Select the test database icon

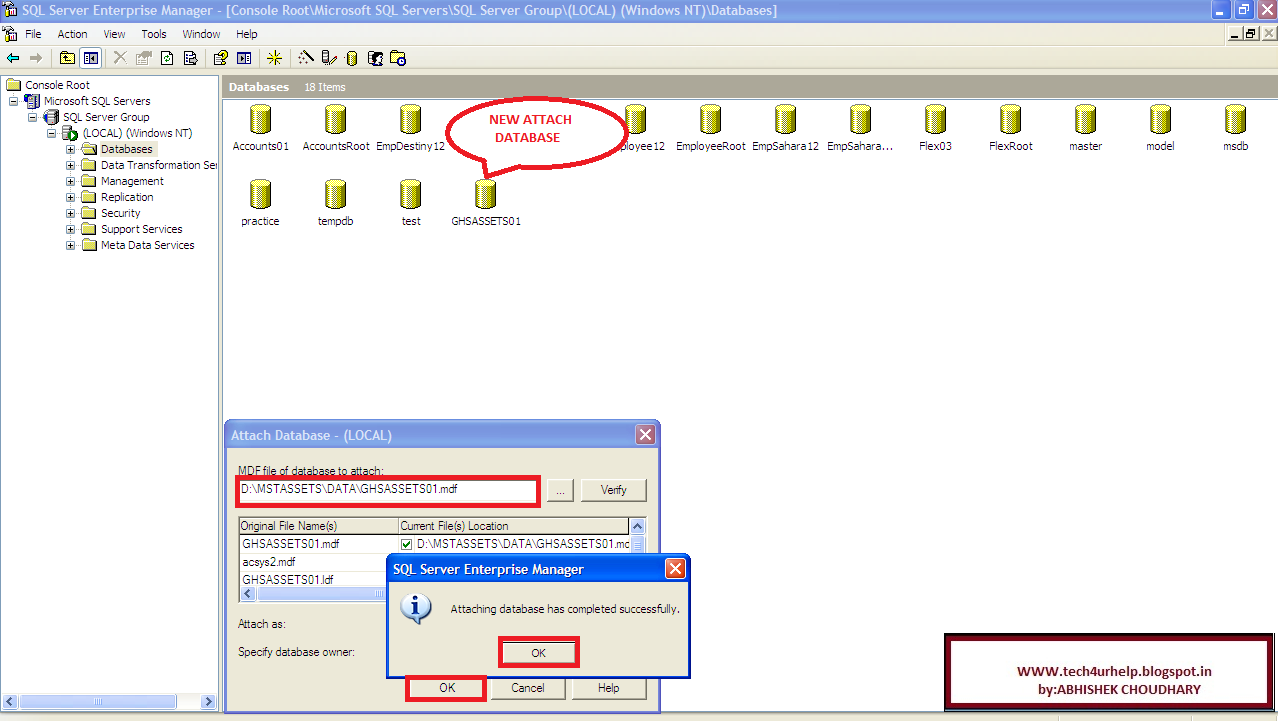[410, 195]
